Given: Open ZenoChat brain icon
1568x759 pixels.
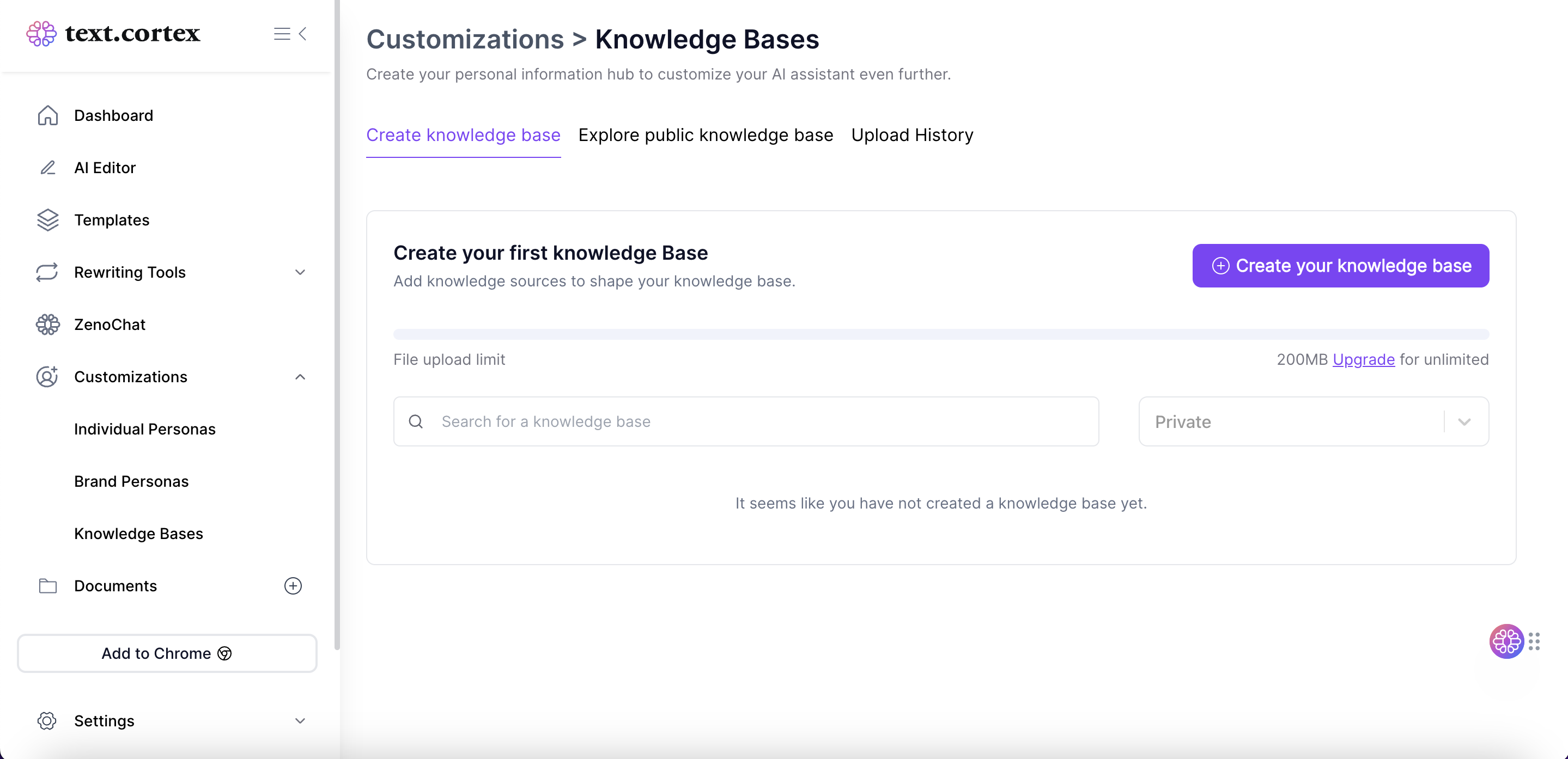Looking at the screenshot, I should [x=47, y=325].
